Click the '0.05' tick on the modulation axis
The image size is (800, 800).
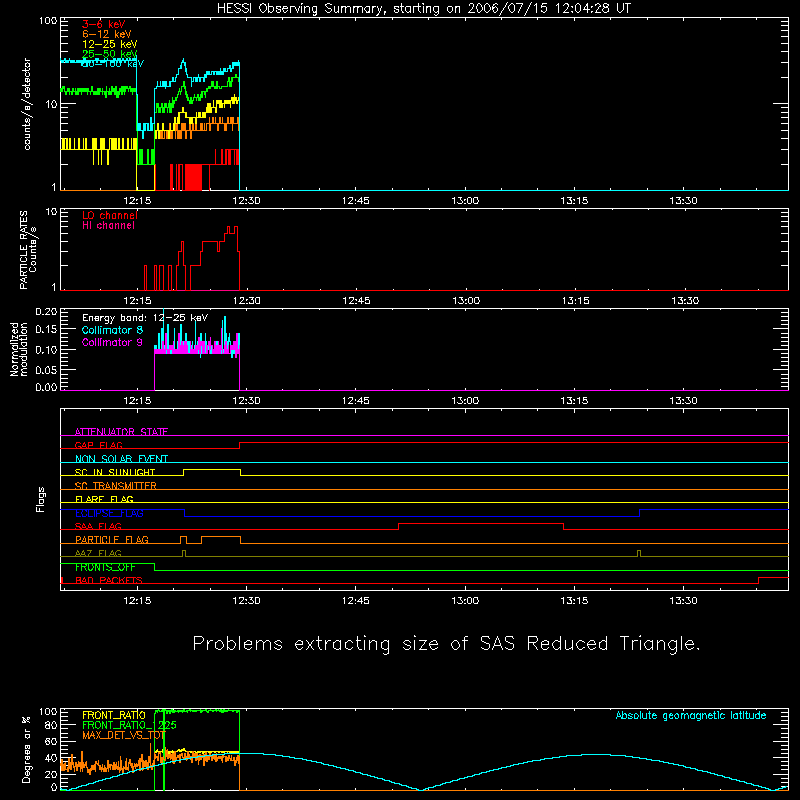pyautogui.click(x=46, y=369)
